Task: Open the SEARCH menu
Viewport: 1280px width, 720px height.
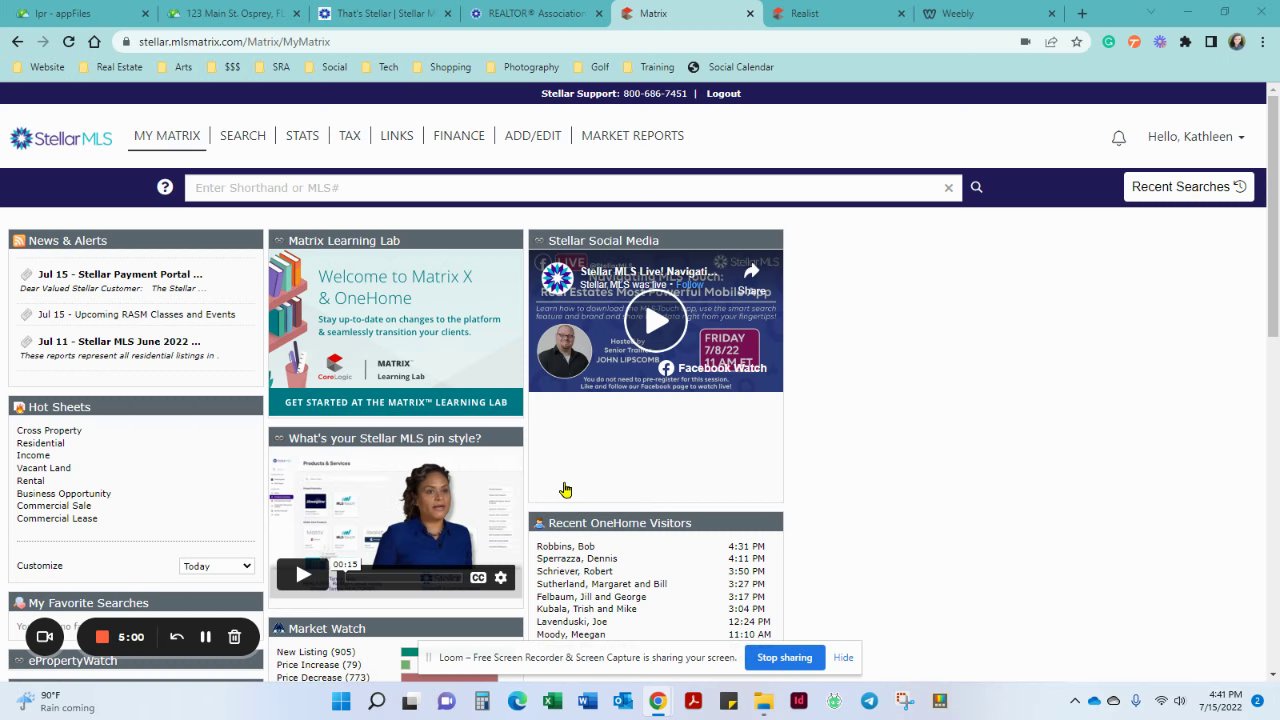Action: (243, 136)
